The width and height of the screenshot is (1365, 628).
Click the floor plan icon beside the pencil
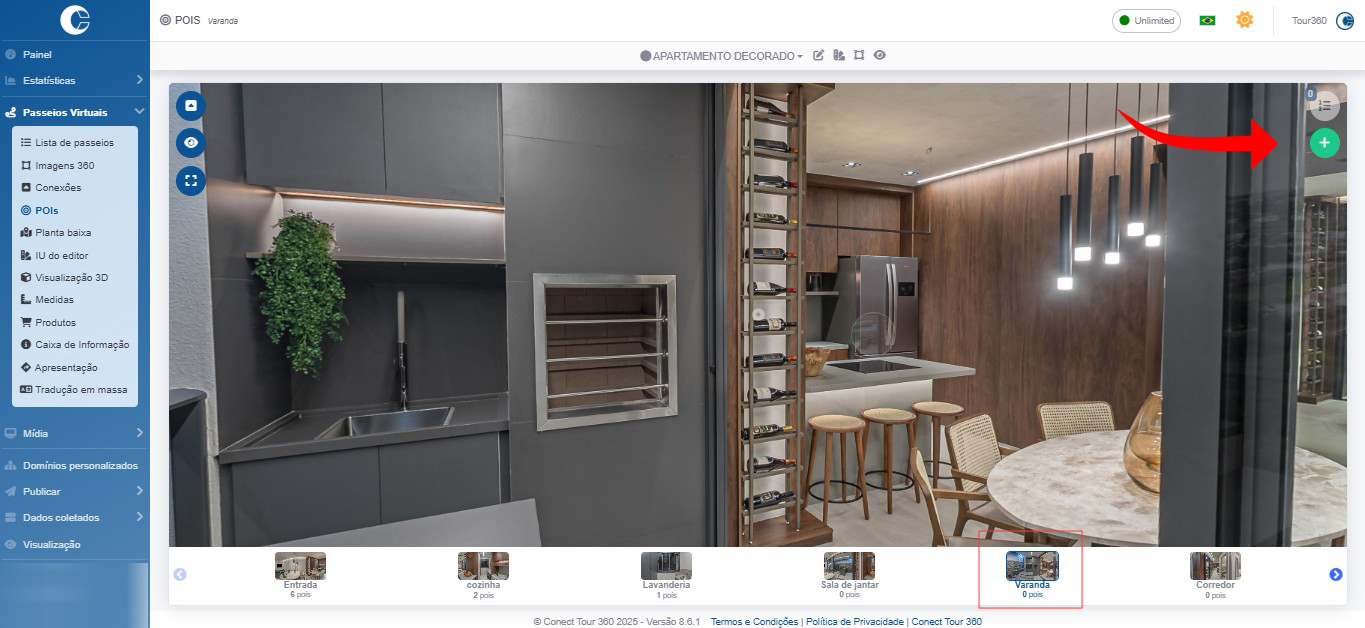[839, 56]
